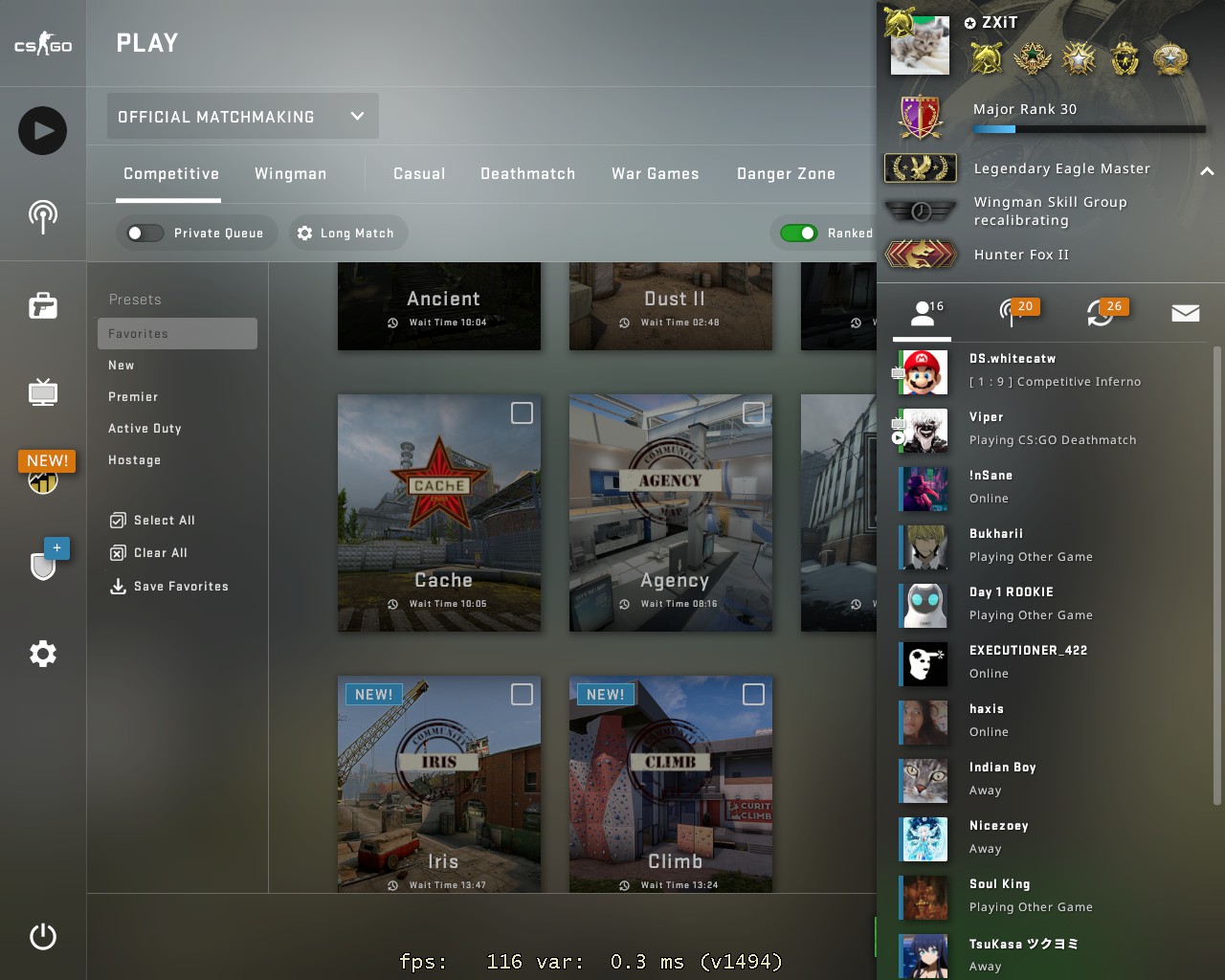Check the Cache map checkbox
1225x980 pixels.
click(522, 412)
